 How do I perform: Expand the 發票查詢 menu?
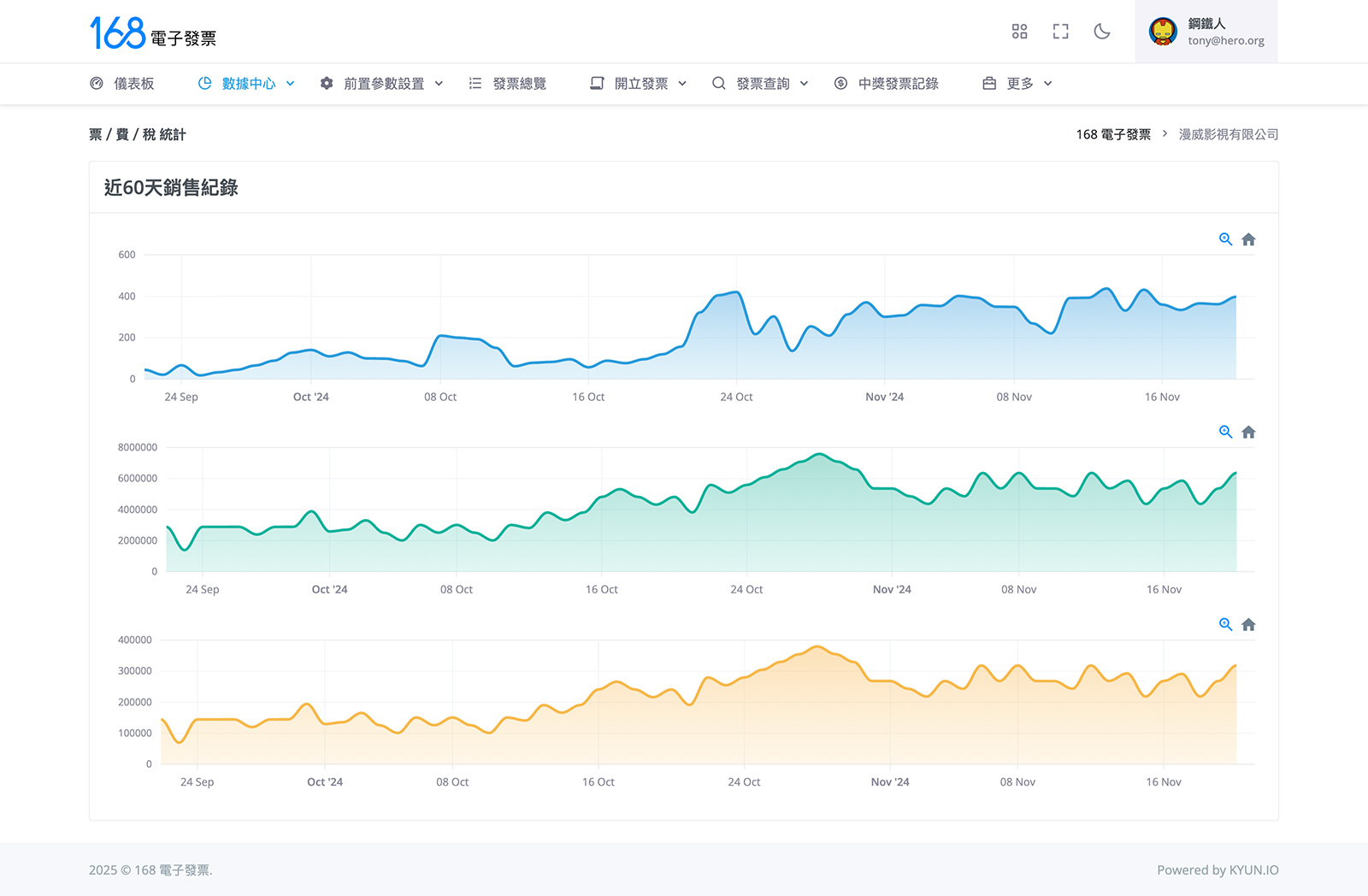point(761,84)
